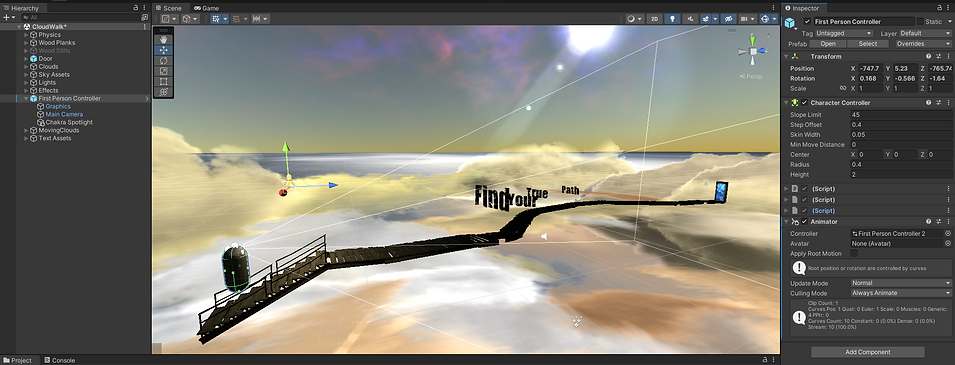
Task: Toggle Character Controller enabled checkbox
Action: click(x=804, y=102)
